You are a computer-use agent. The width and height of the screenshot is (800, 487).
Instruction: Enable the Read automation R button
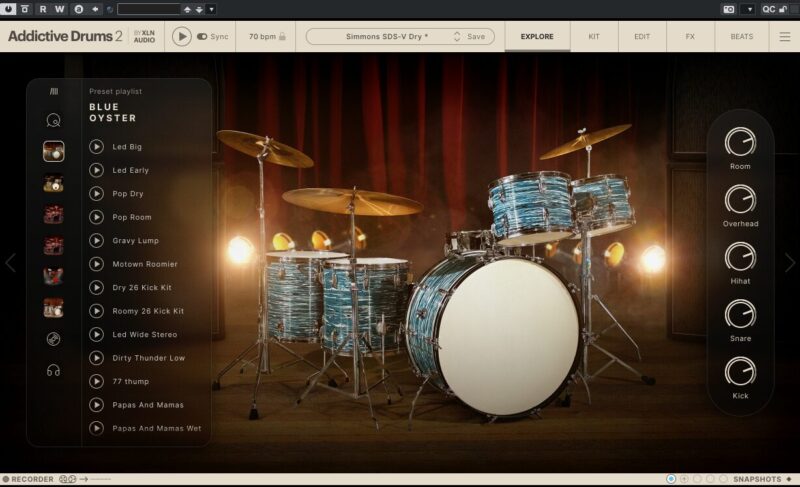pyautogui.click(x=43, y=9)
